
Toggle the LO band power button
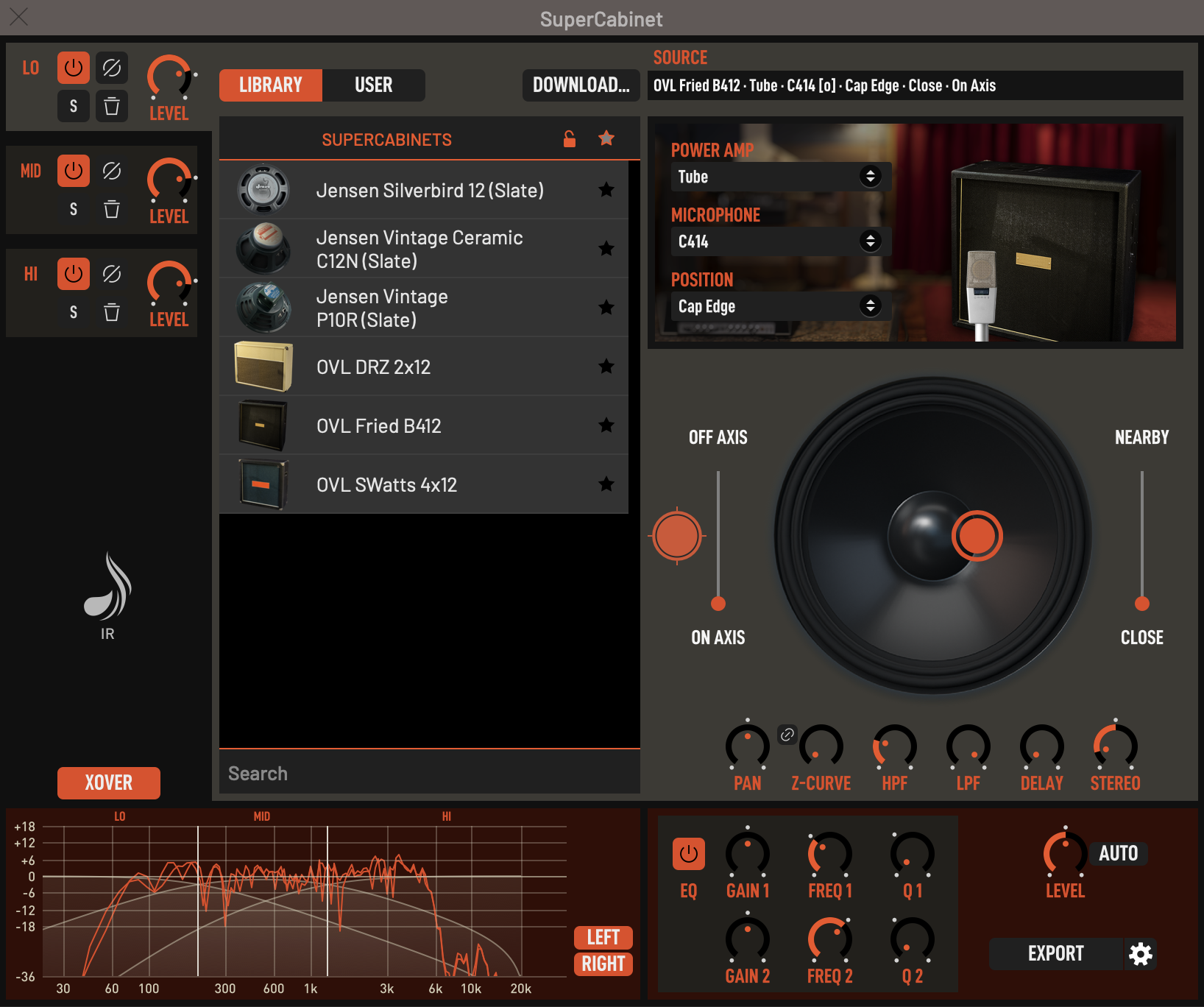(74, 68)
